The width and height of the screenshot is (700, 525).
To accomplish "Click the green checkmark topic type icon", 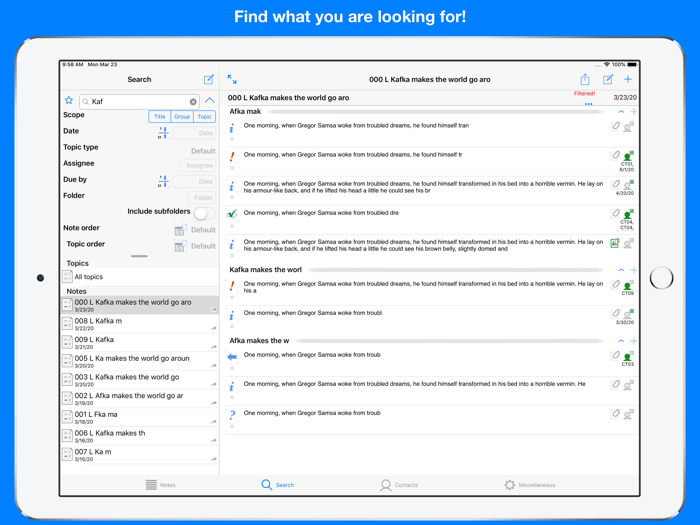I will pos(232,214).
